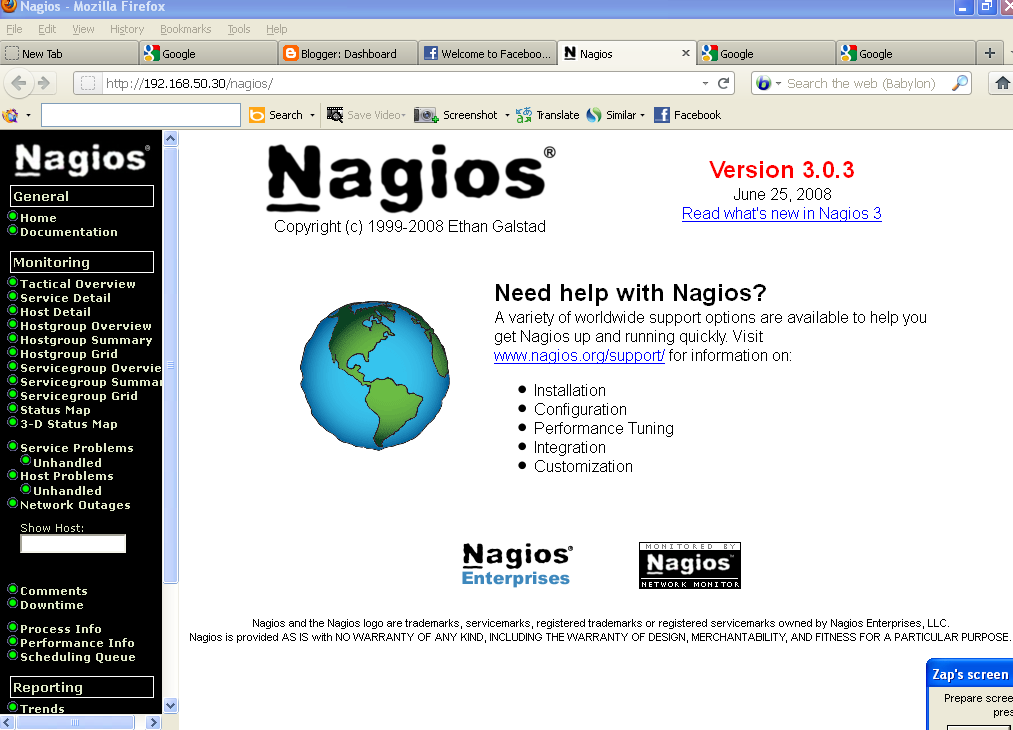Switch to the New Tab tab
Image resolution: width=1013 pixels, height=730 pixels.
[69, 54]
